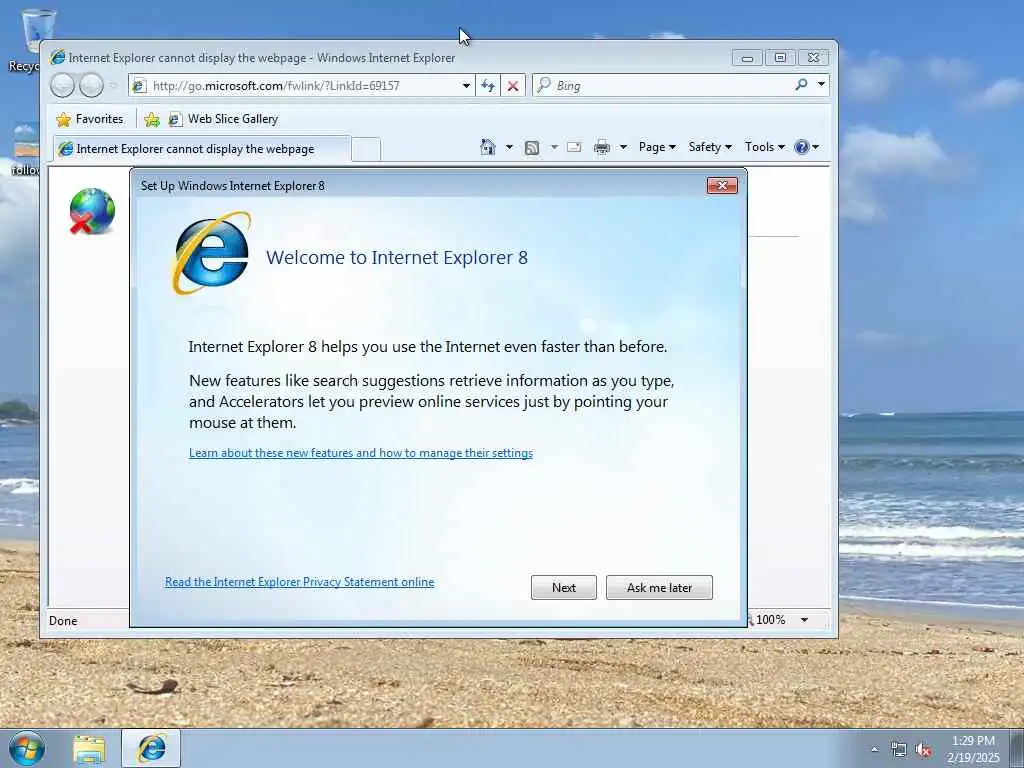Open recent pages dropdown beside Forward button
This screenshot has height=768, width=1024.
point(114,86)
